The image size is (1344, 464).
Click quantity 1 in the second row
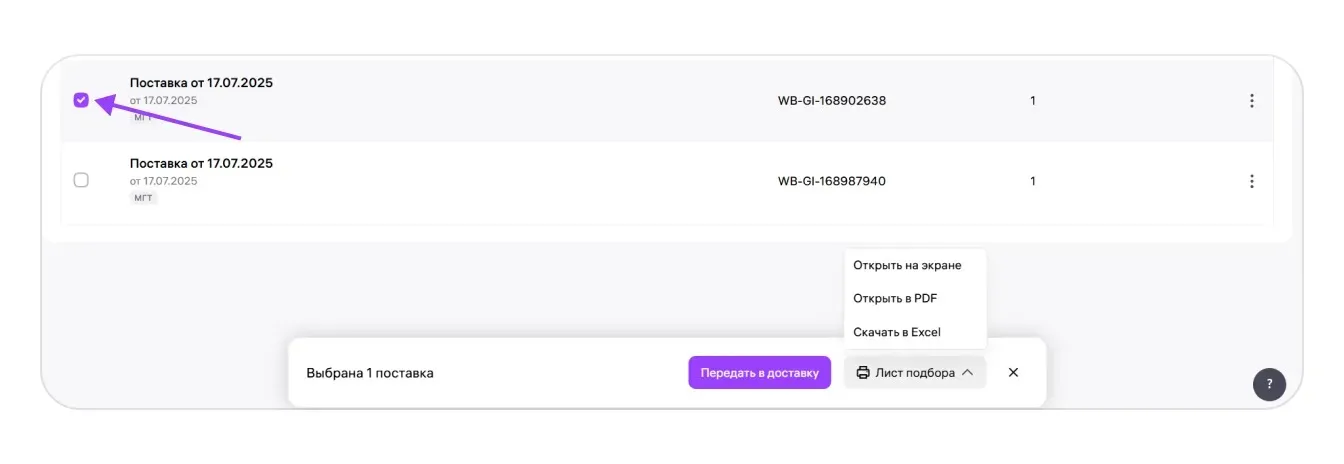click(x=1033, y=181)
